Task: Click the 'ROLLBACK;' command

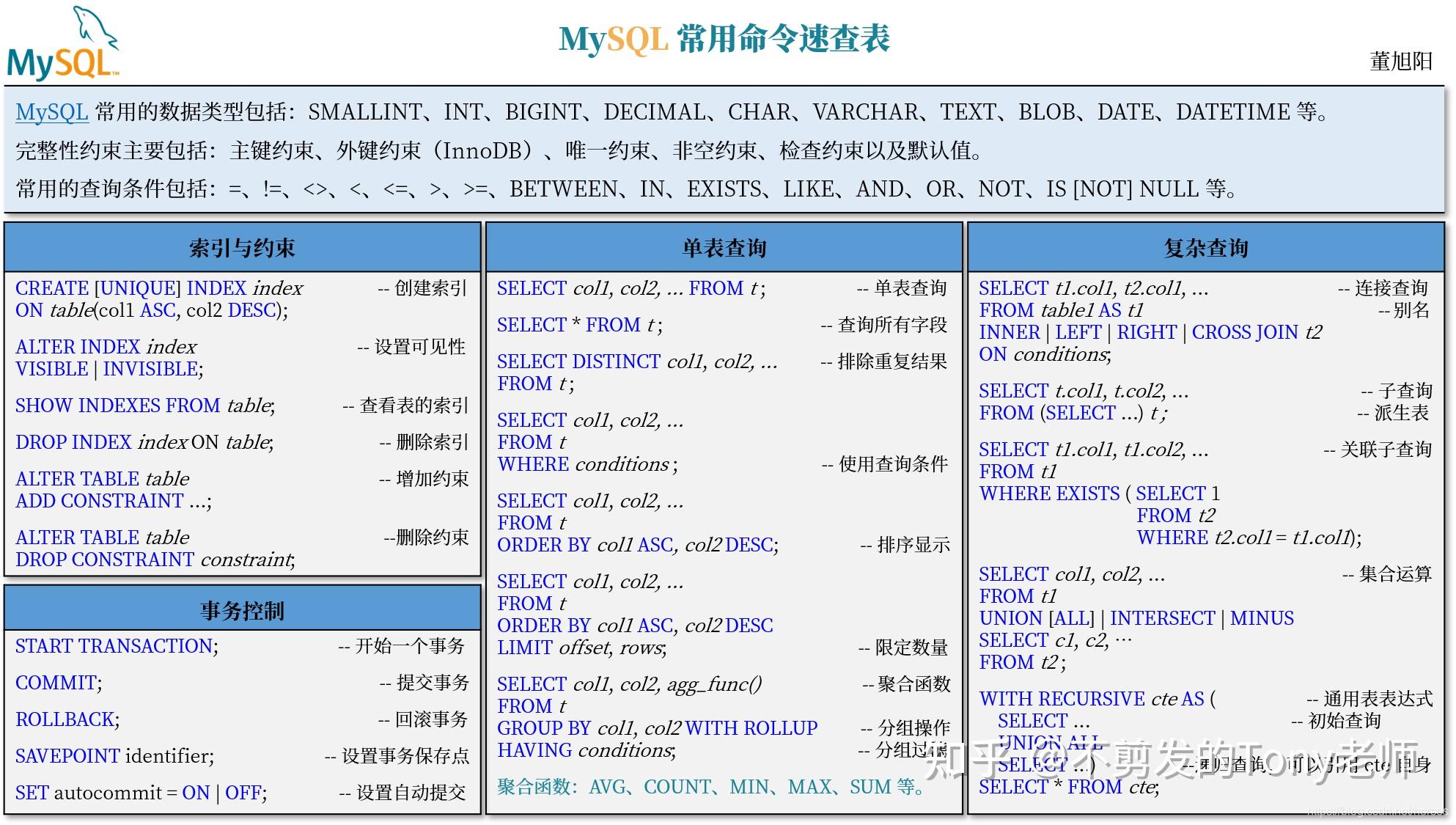Action: pos(67,719)
